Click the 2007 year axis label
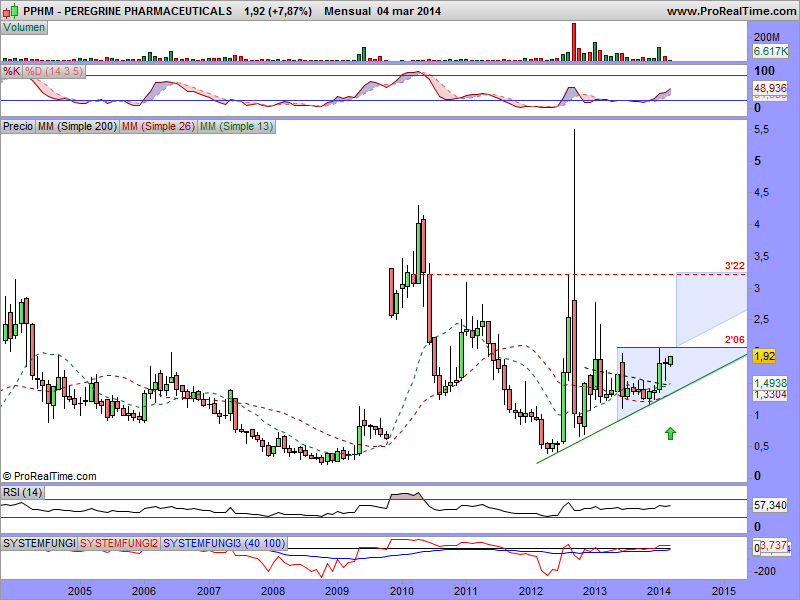Screen dimensions: 800x600 [209, 591]
